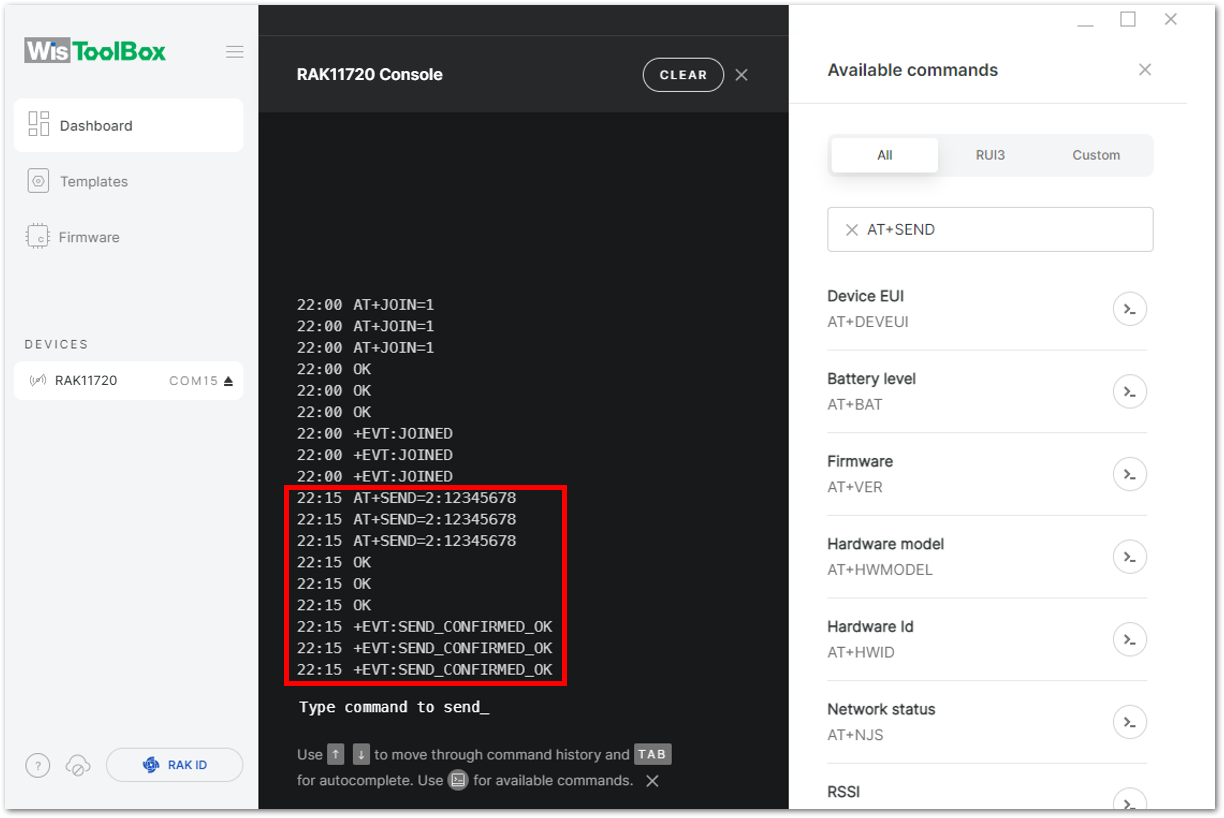Click the TAB autocomplete hint badge
Image resolution: width=1224 pixels, height=818 pixels.
(x=652, y=755)
